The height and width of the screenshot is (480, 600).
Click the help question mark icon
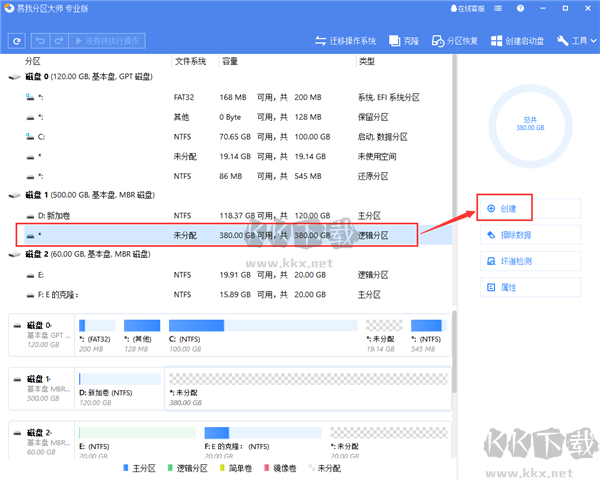click(x=520, y=8)
